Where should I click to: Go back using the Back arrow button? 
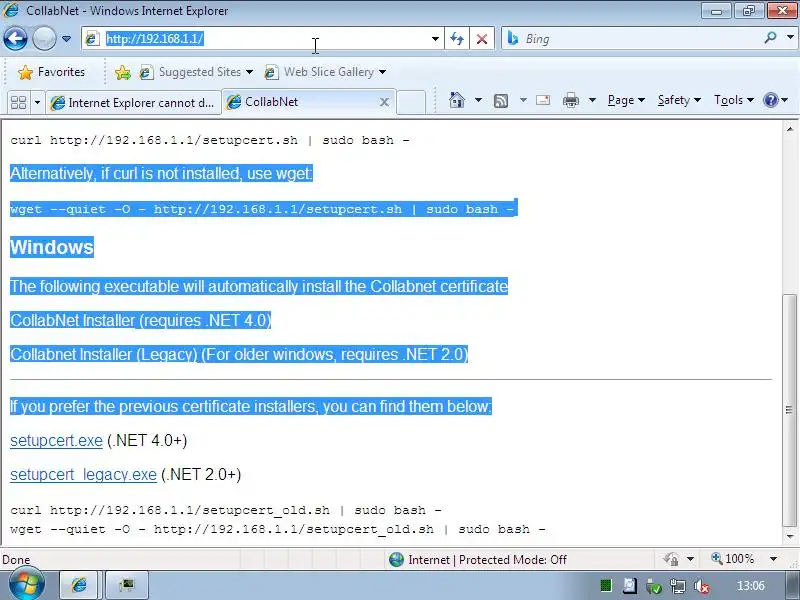coord(15,39)
